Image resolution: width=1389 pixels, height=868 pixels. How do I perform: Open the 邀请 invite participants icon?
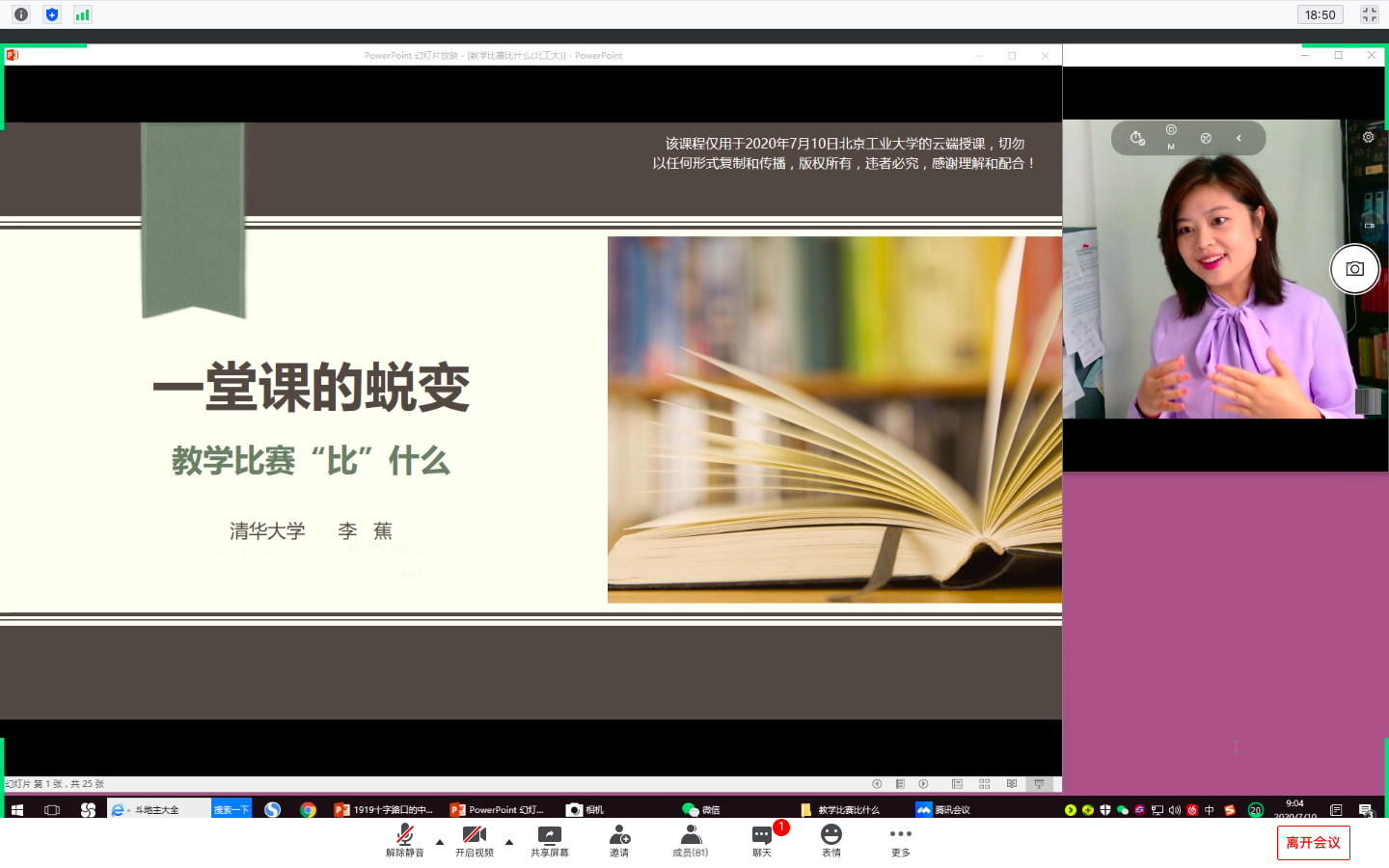pyautogui.click(x=619, y=835)
